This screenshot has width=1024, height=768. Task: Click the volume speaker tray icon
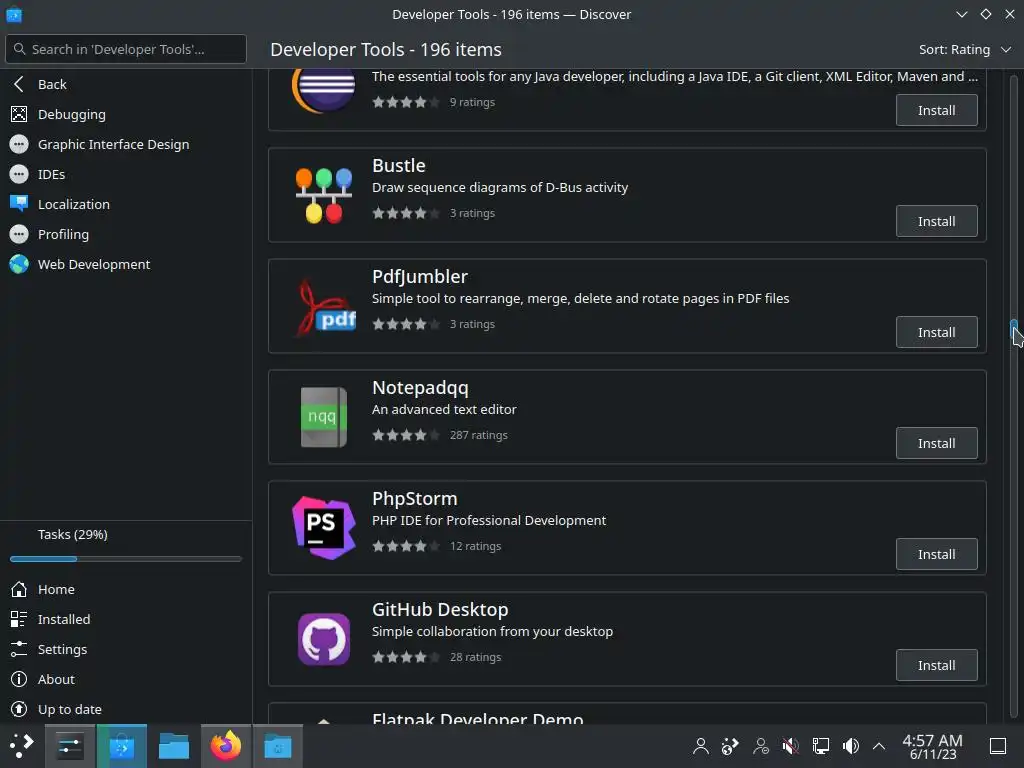850,746
